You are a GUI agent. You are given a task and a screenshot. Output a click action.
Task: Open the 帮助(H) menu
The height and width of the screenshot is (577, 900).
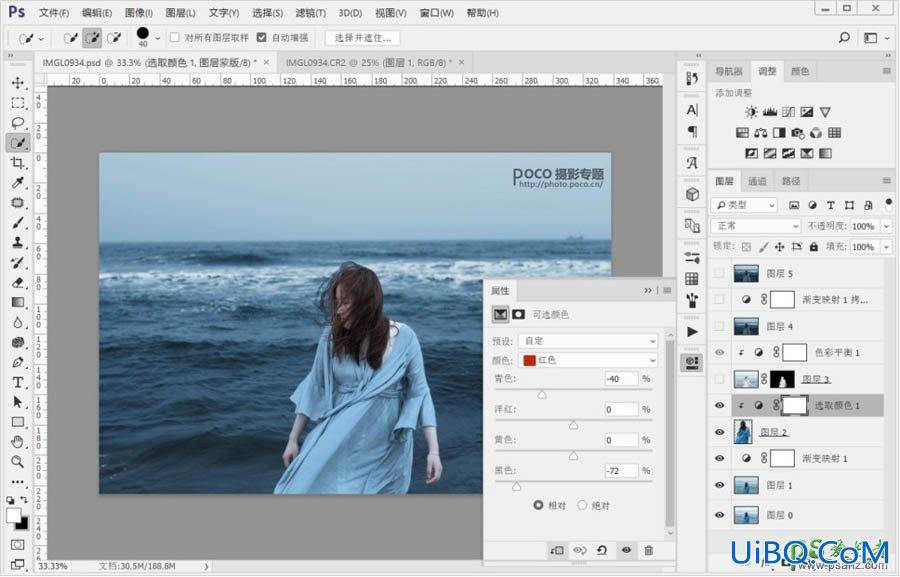pyautogui.click(x=482, y=12)
